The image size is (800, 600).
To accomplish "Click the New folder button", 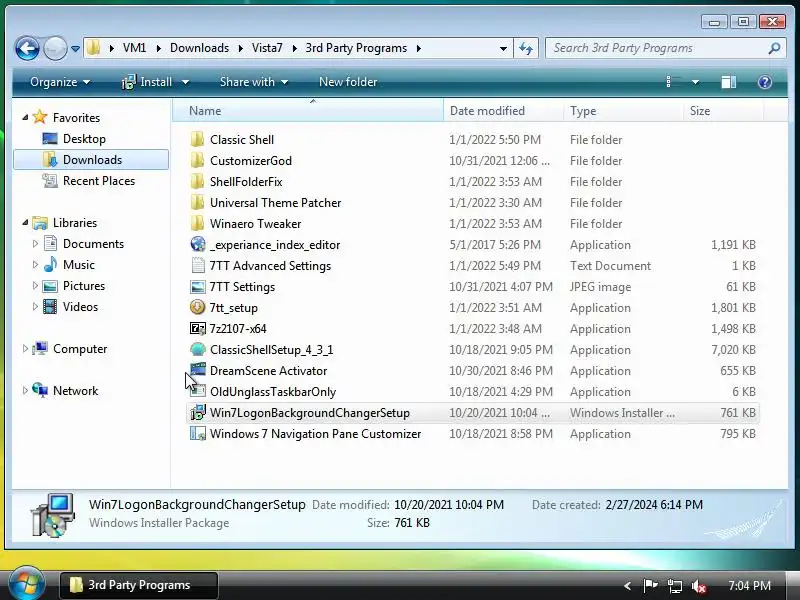I will 348,82.
